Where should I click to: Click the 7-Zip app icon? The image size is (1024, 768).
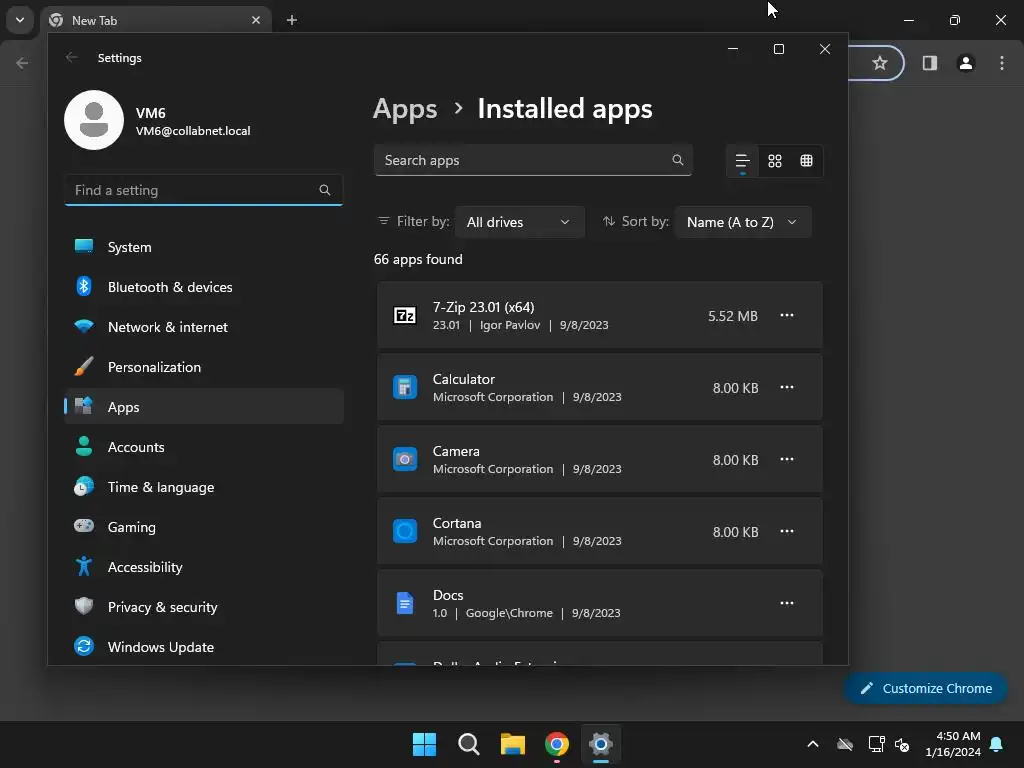405,315
